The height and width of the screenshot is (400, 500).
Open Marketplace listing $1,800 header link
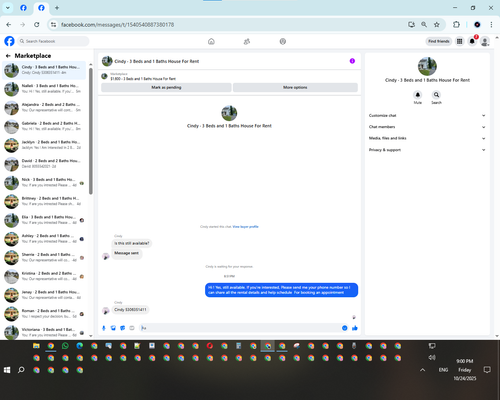(x=143, y=79)
